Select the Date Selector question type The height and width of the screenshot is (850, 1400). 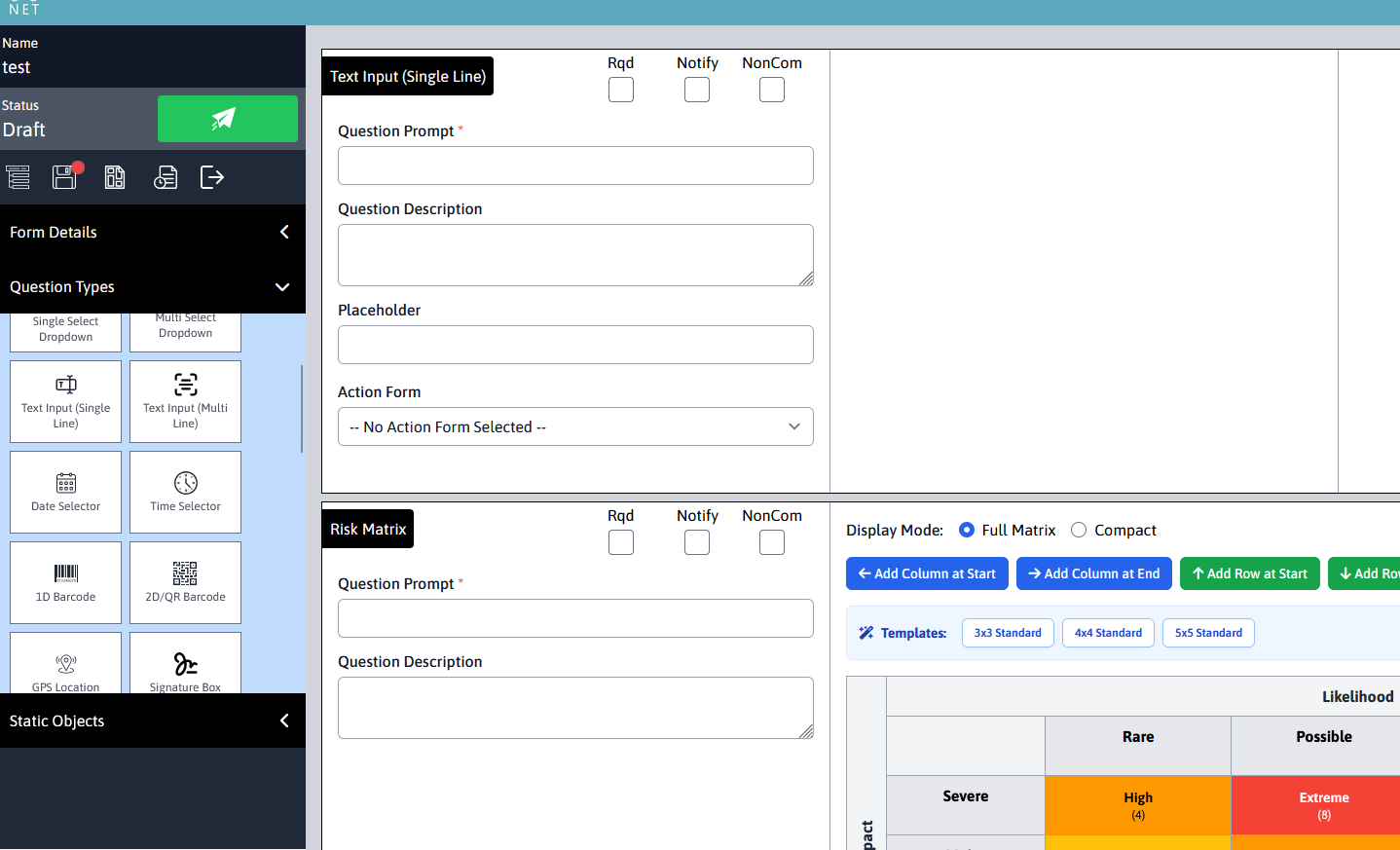click(65, 492)
